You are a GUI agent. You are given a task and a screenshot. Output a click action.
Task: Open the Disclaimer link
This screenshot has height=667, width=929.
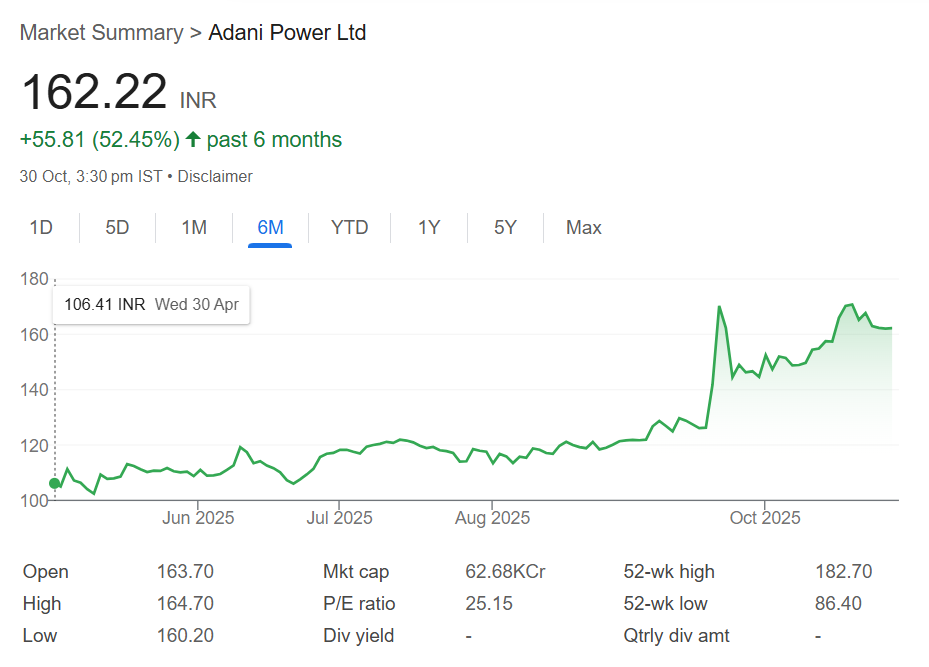[215, 177]
